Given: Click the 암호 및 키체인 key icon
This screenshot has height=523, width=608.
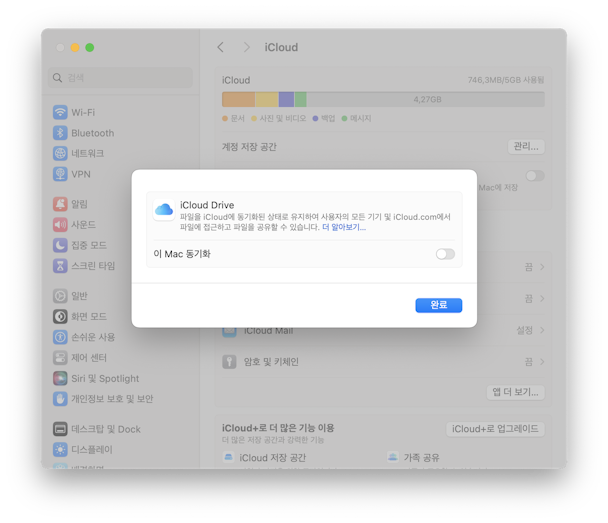Looking at the screenshot, I should (229, 362).
